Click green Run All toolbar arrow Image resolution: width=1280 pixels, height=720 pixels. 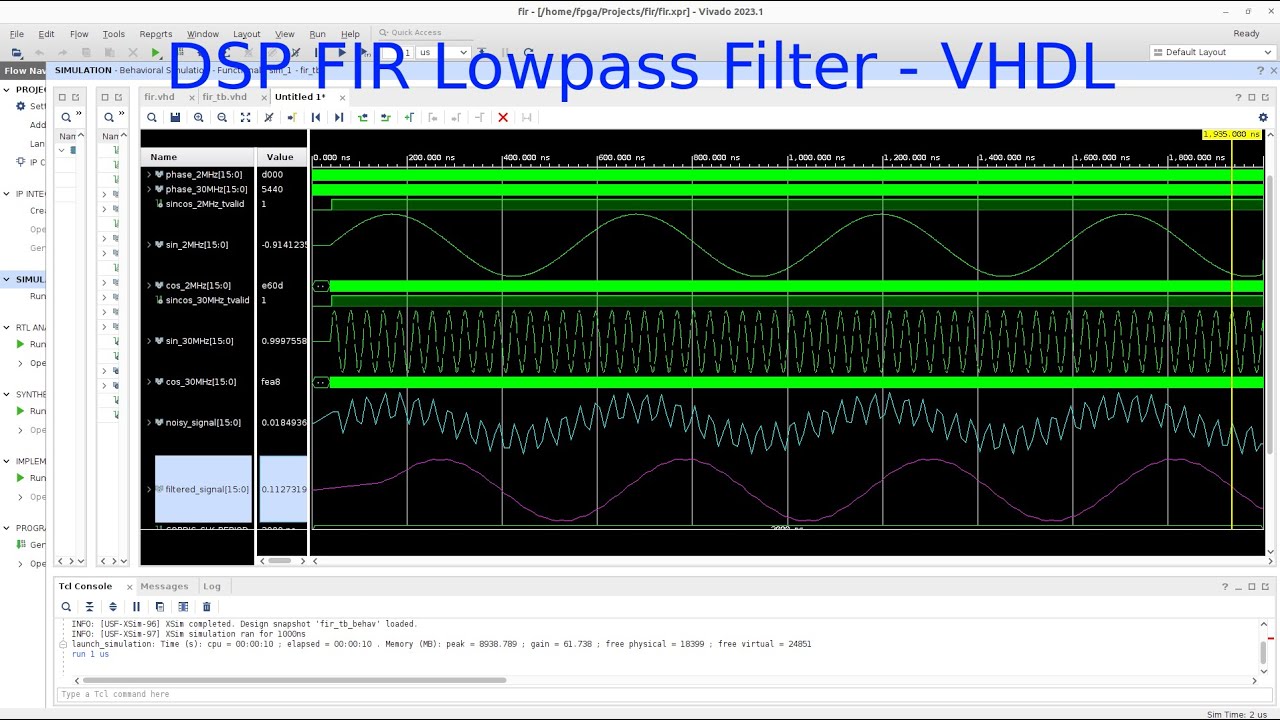click(155, 52)
